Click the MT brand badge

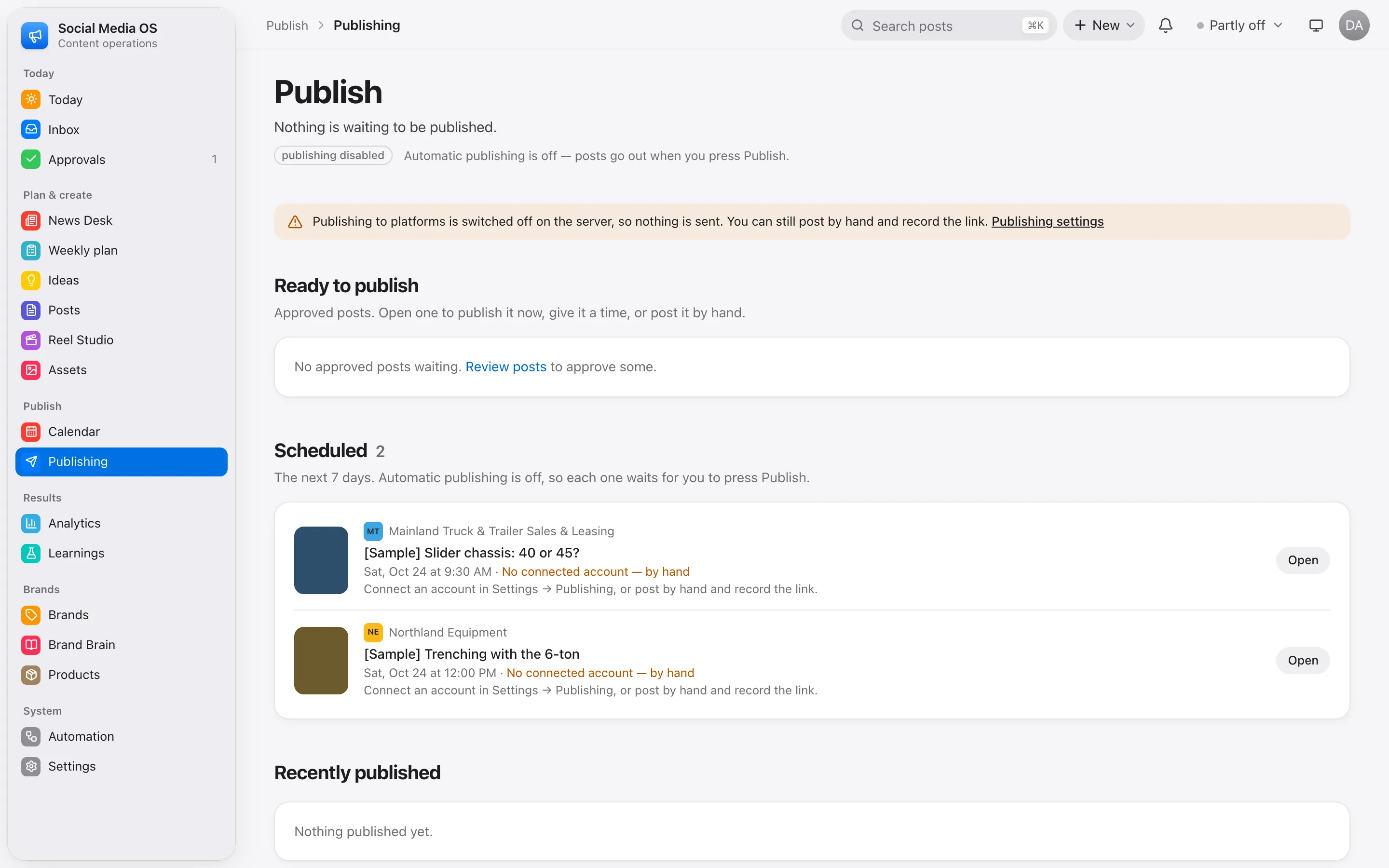point(373,531)
